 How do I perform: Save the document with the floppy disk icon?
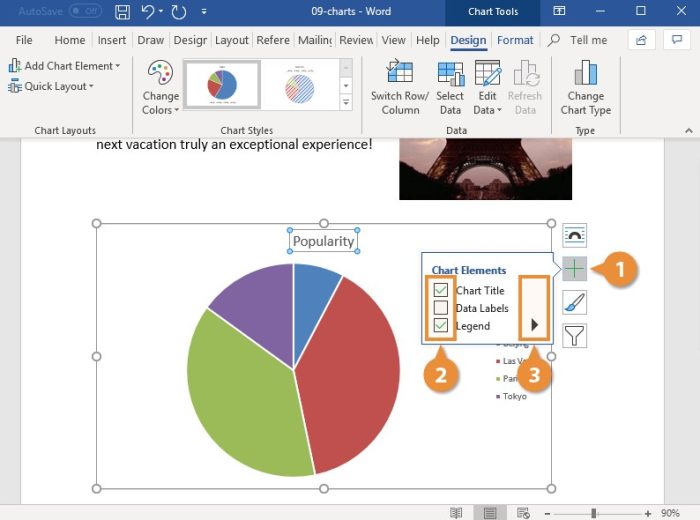point(122,12)
